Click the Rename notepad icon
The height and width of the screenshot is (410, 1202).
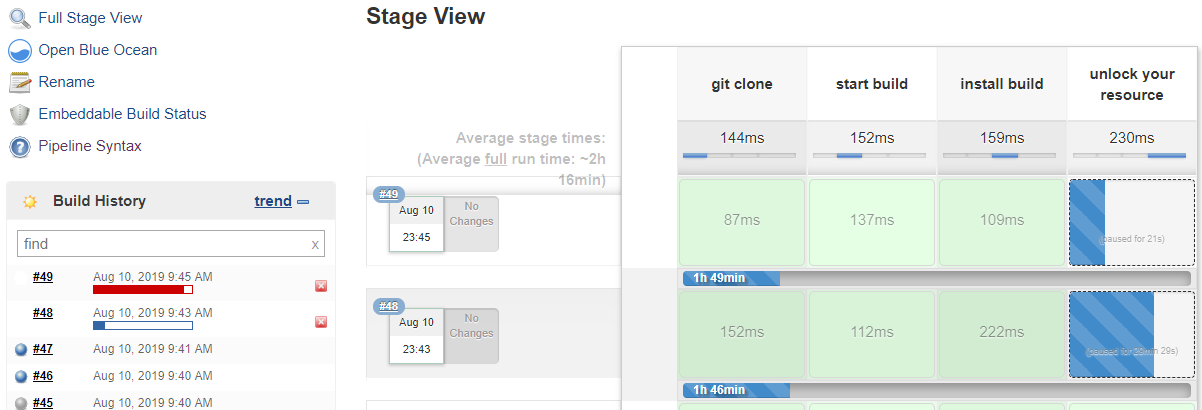[19, 82]
